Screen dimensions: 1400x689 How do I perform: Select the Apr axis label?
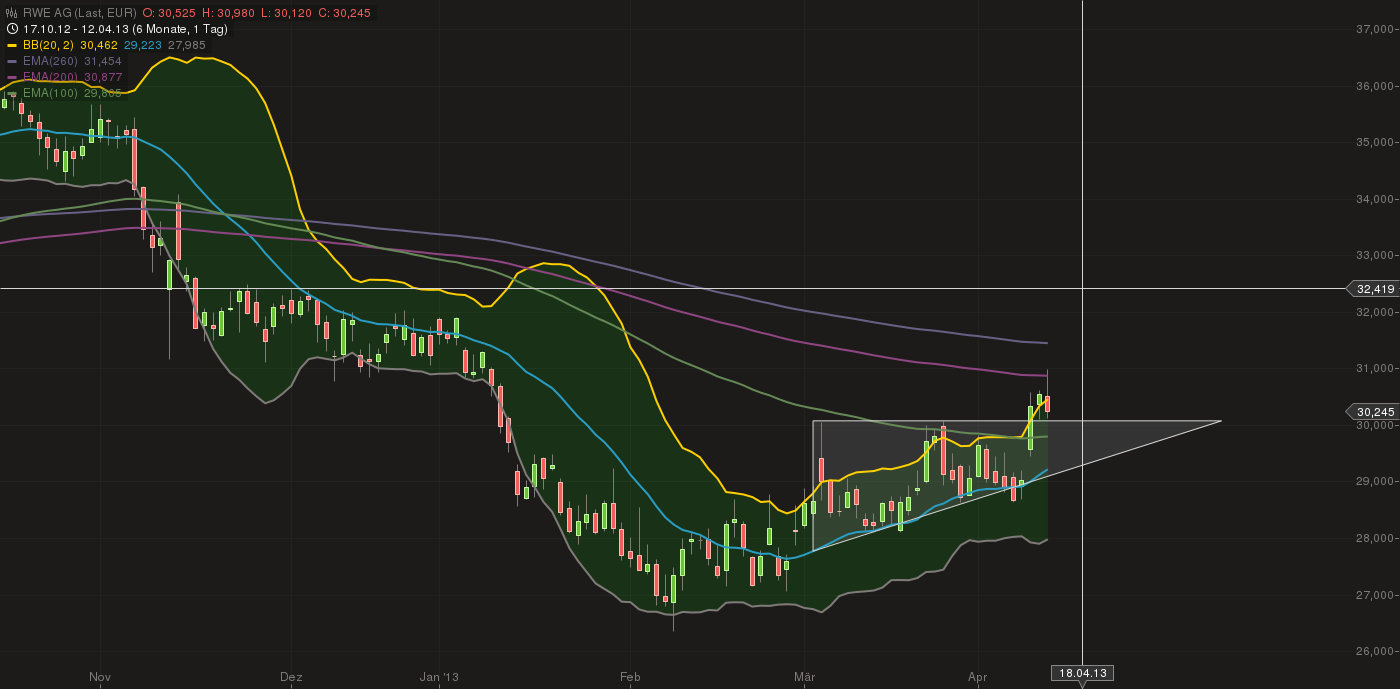[x=976, y=677]
